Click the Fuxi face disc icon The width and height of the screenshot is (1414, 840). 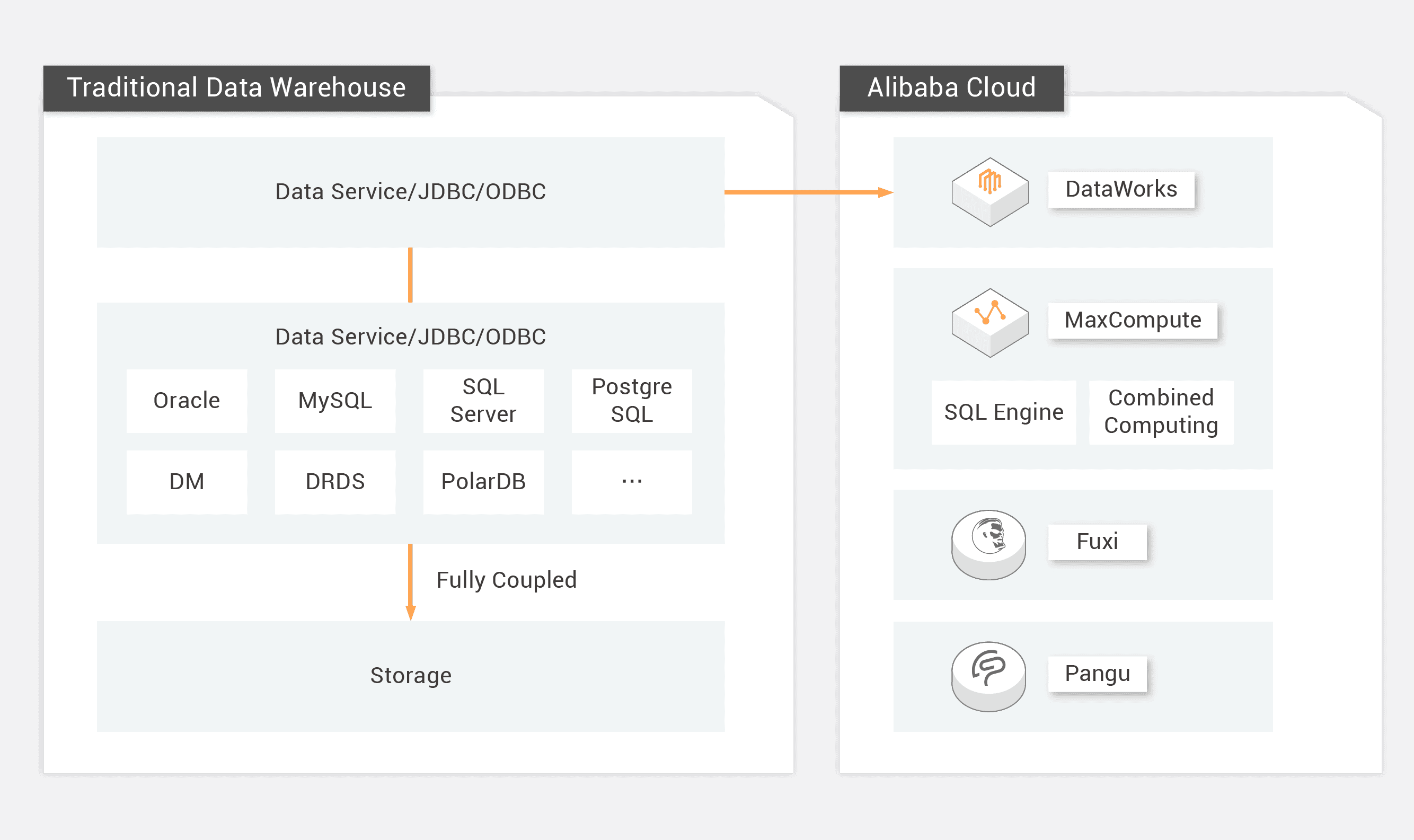pyautogui.click(x=988, y=544)
